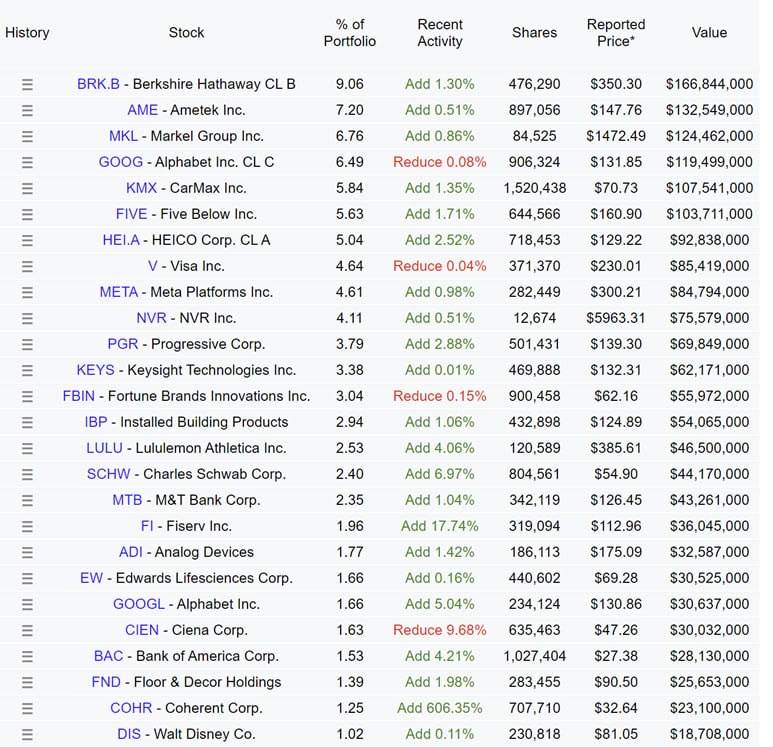Screen dimensions: 773x747
Task: Open the GOOG ticker link
Action: [121, 162]
